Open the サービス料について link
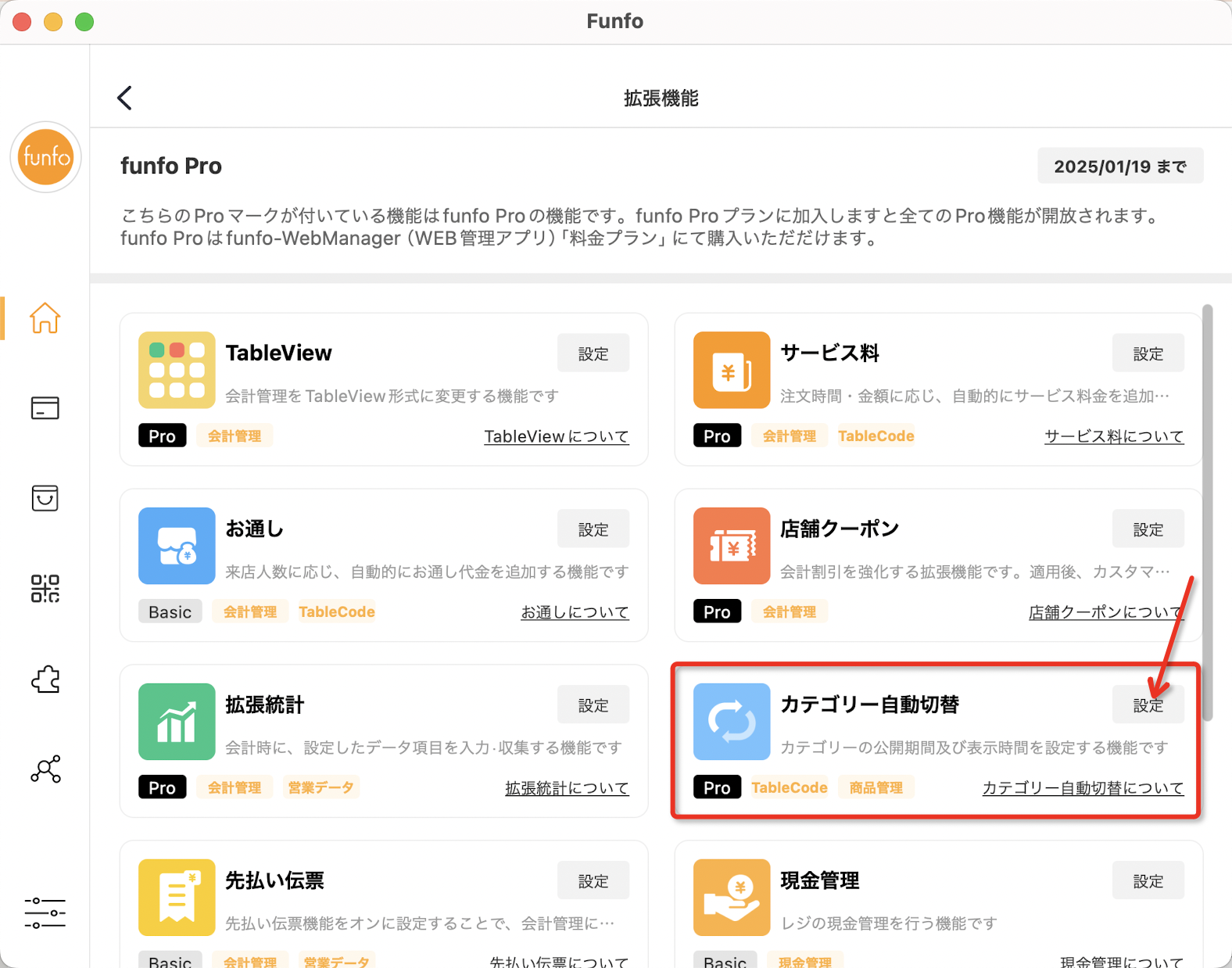This screenshot has height=968, width=1232. coord(1114,436)
